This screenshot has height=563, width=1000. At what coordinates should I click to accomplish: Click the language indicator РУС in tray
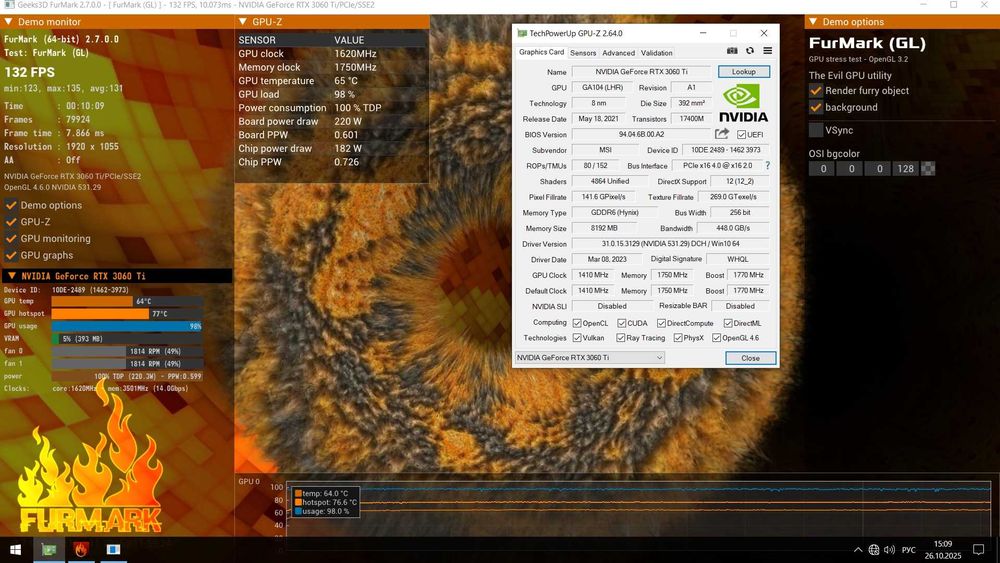[909, 550]
